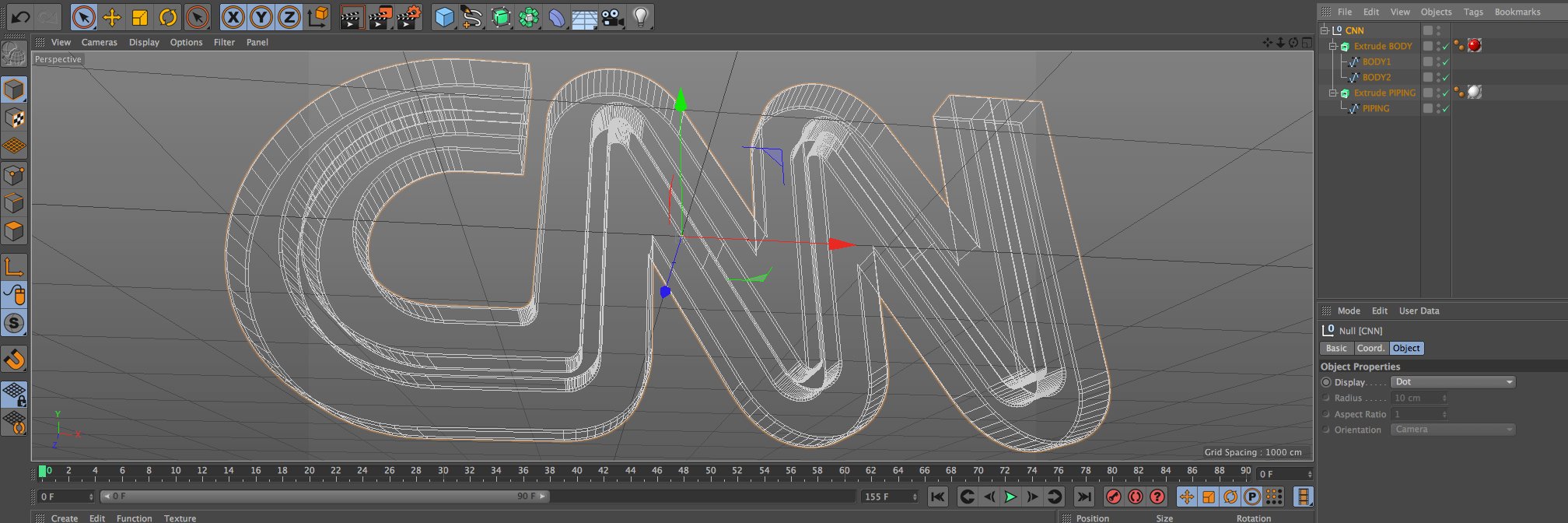Enable Texture mode checkered cube icon

14,118
